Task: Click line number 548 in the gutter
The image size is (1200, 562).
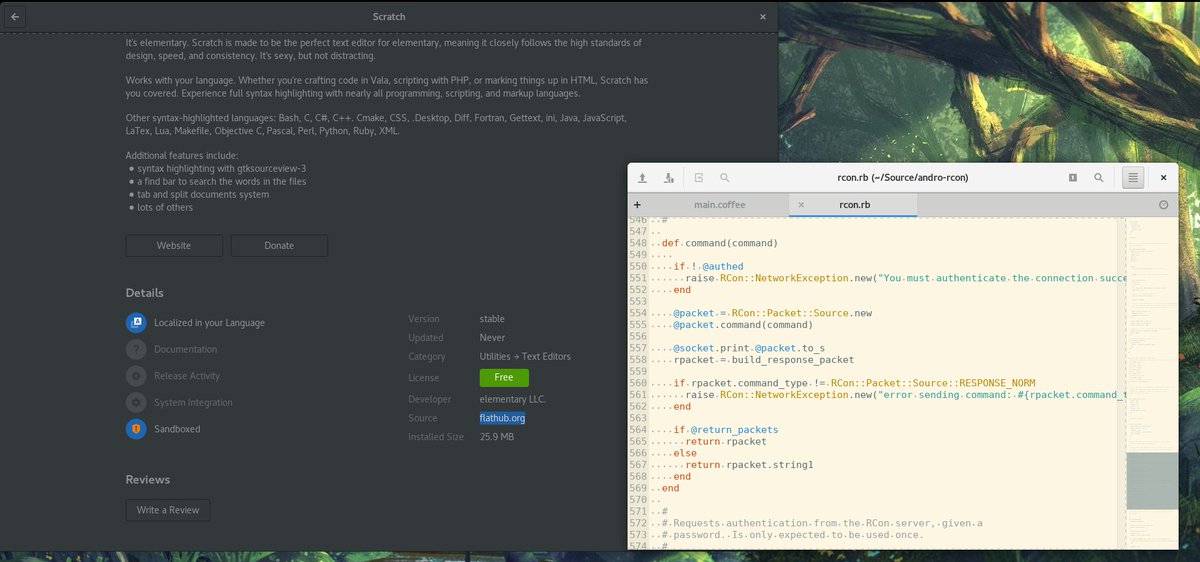Action: [x=638, y=243]
